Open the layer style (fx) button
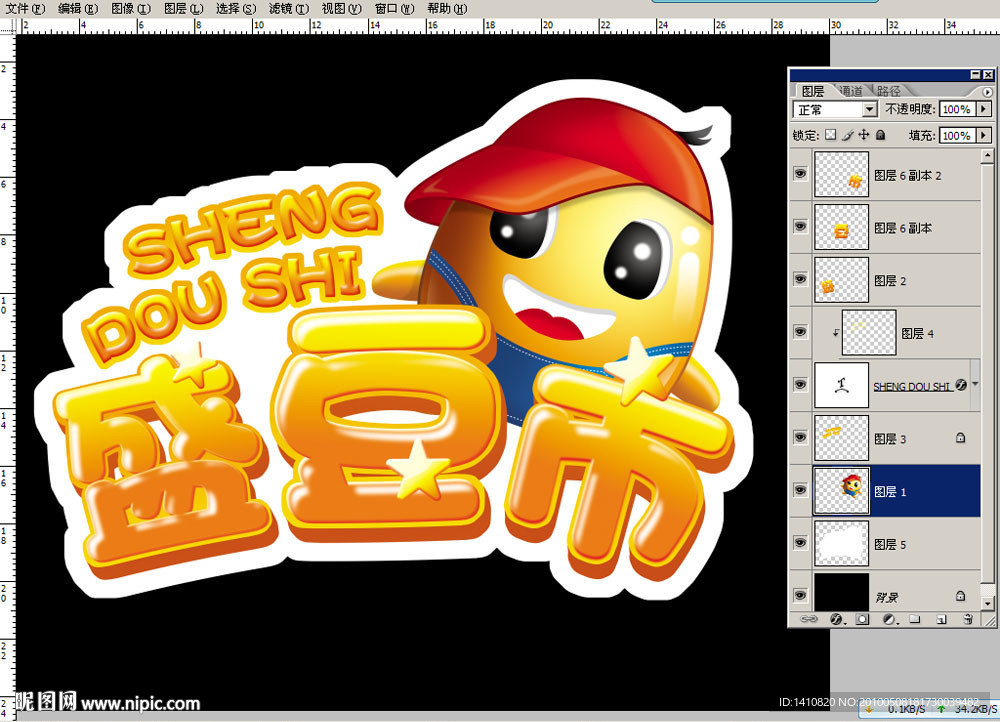 click(837, 621)
